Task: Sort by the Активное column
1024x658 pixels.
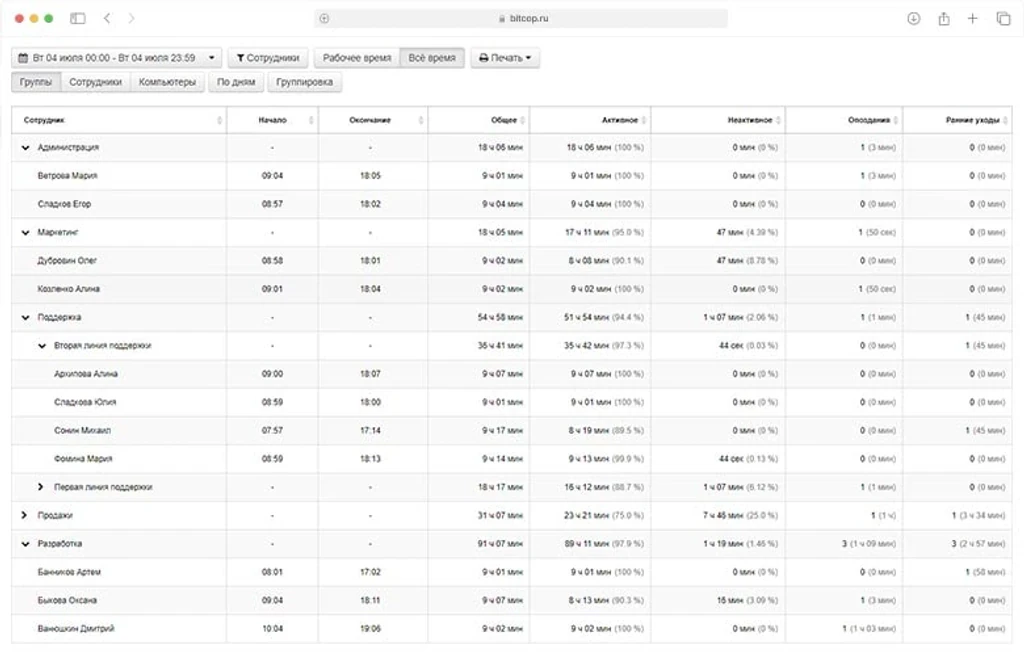Action: [590, 120]
